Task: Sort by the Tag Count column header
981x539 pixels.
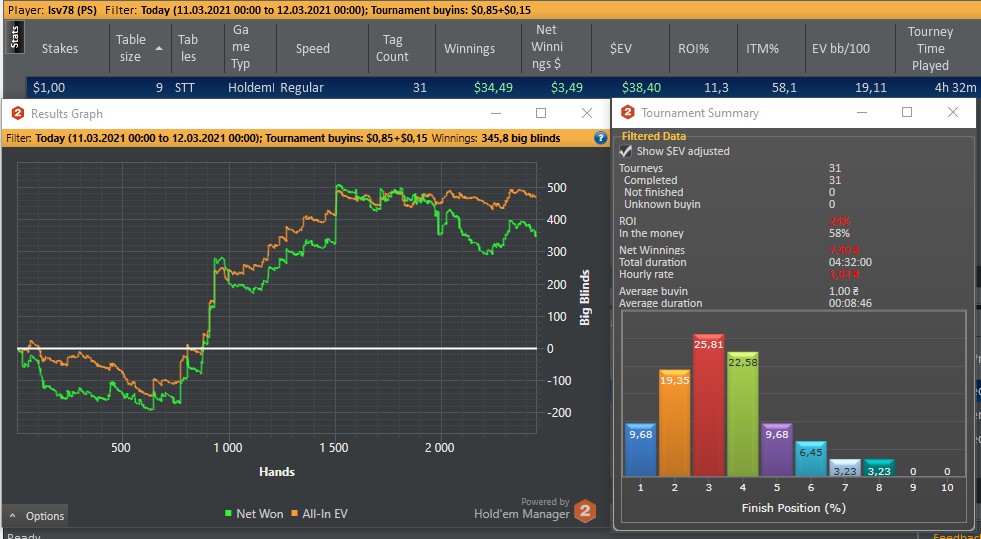Action: pos(392,48)
